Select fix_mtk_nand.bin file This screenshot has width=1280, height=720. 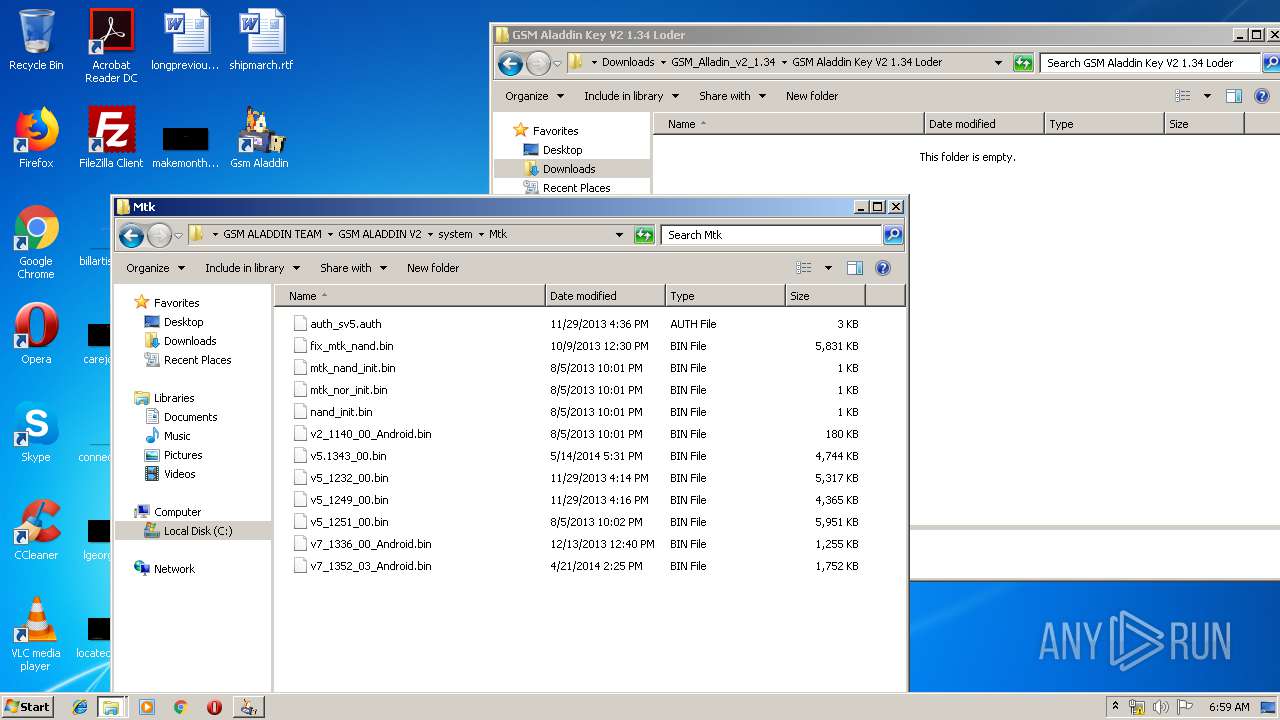351,346
